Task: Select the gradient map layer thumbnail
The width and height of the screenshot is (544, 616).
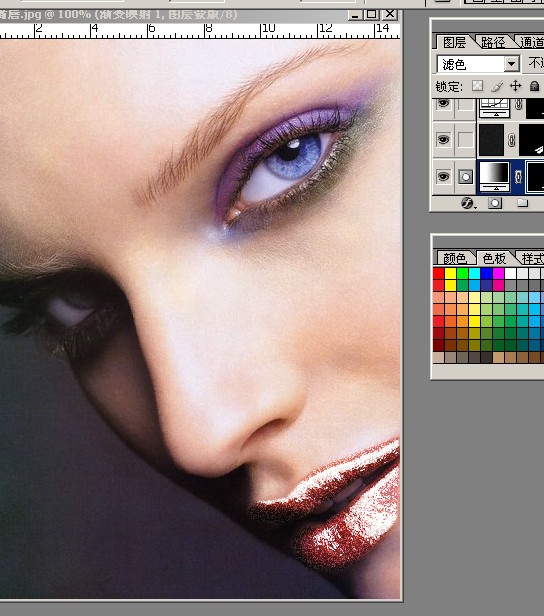Action: pyautogui.click(x=494, y=176)
